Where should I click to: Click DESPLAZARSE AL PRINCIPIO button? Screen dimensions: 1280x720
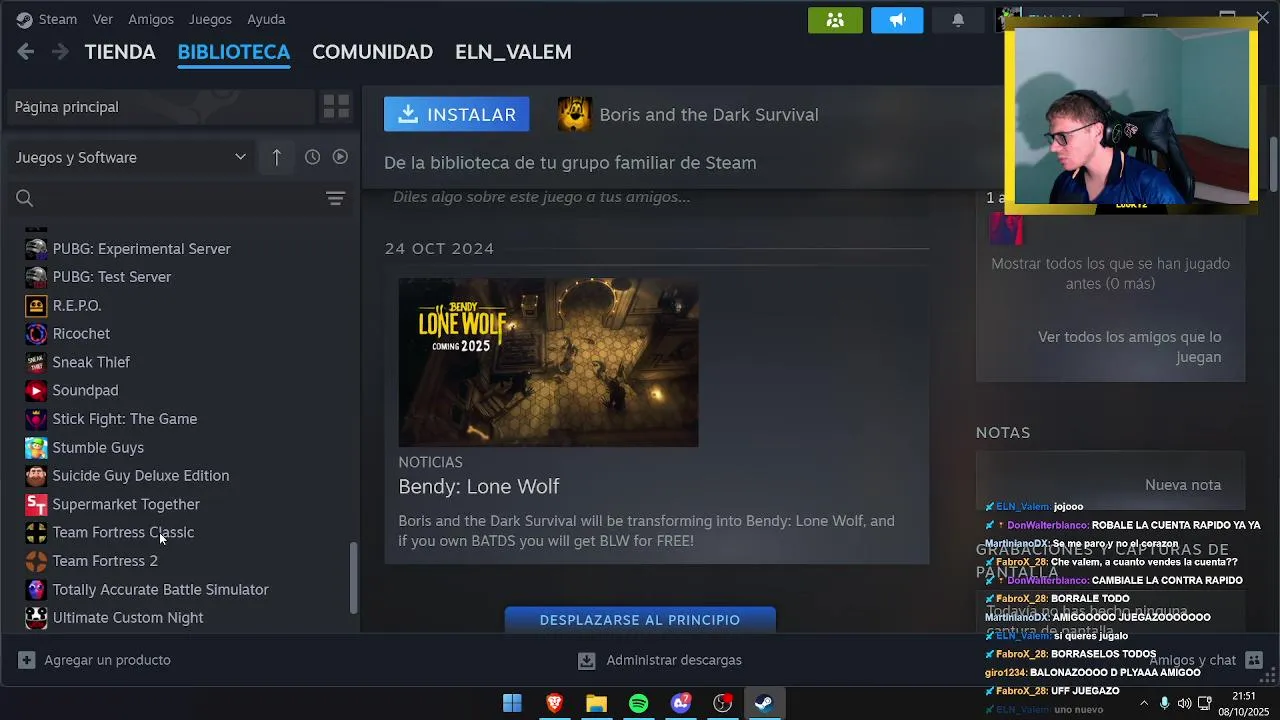pos(640,620)
